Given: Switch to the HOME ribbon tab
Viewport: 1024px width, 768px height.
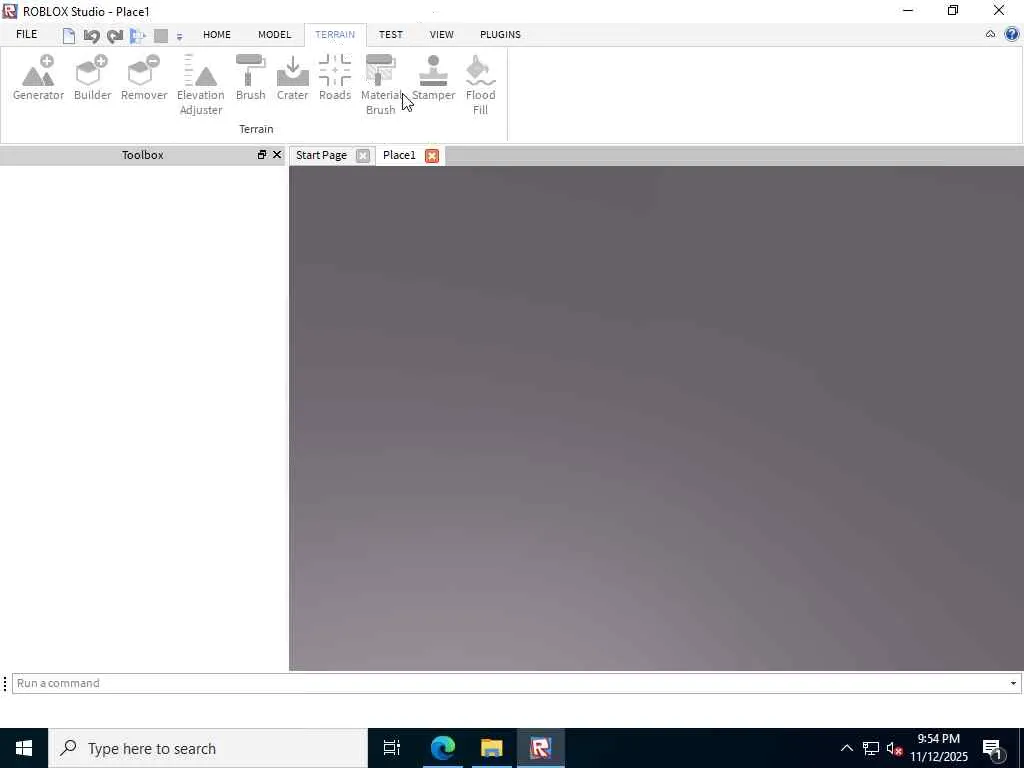Looking at the screenshot, I should click(x=217, y=35).
